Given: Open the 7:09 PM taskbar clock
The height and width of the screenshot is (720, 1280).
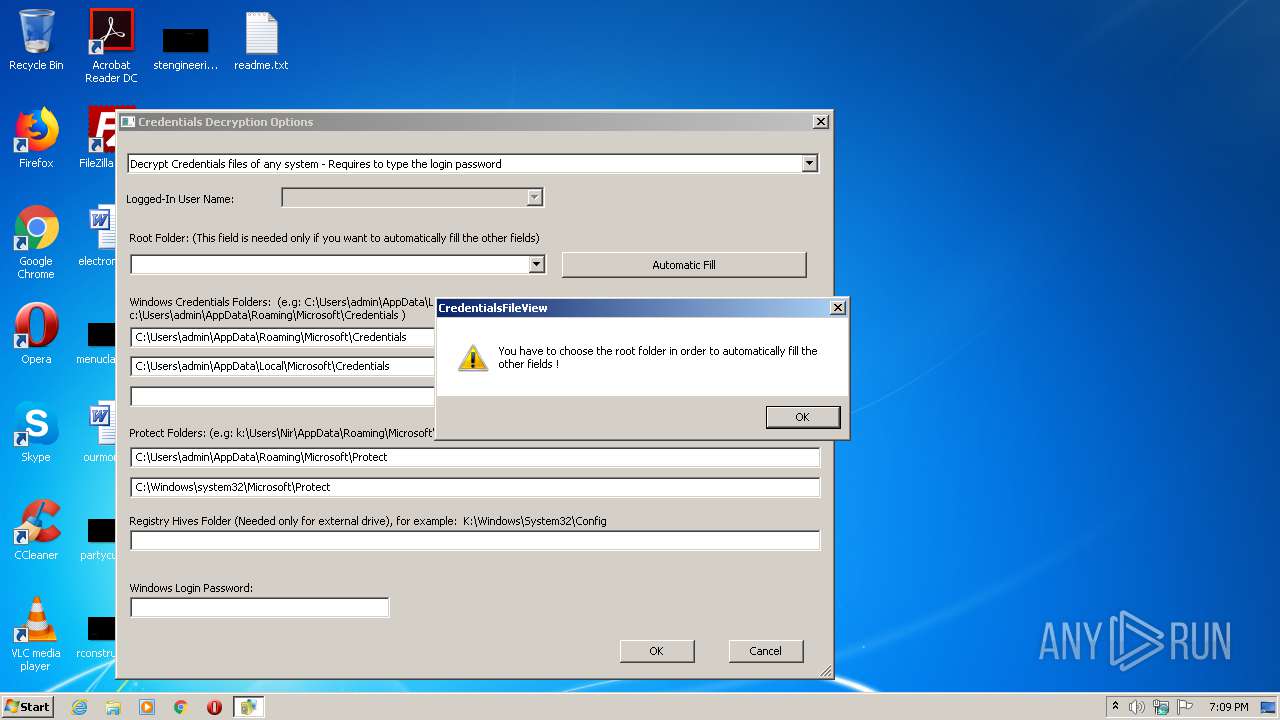Looking at the screenshot, I should pyautogui.click(x=1228, y=707).
